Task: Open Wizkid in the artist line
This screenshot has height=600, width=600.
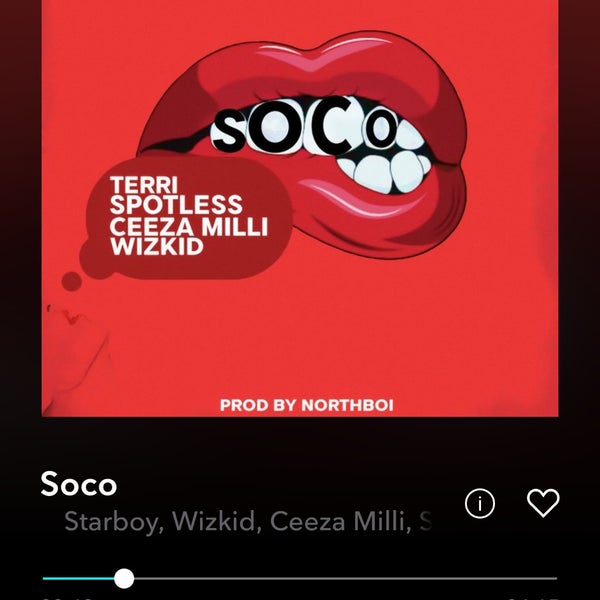Action: (x=213, y=521)
